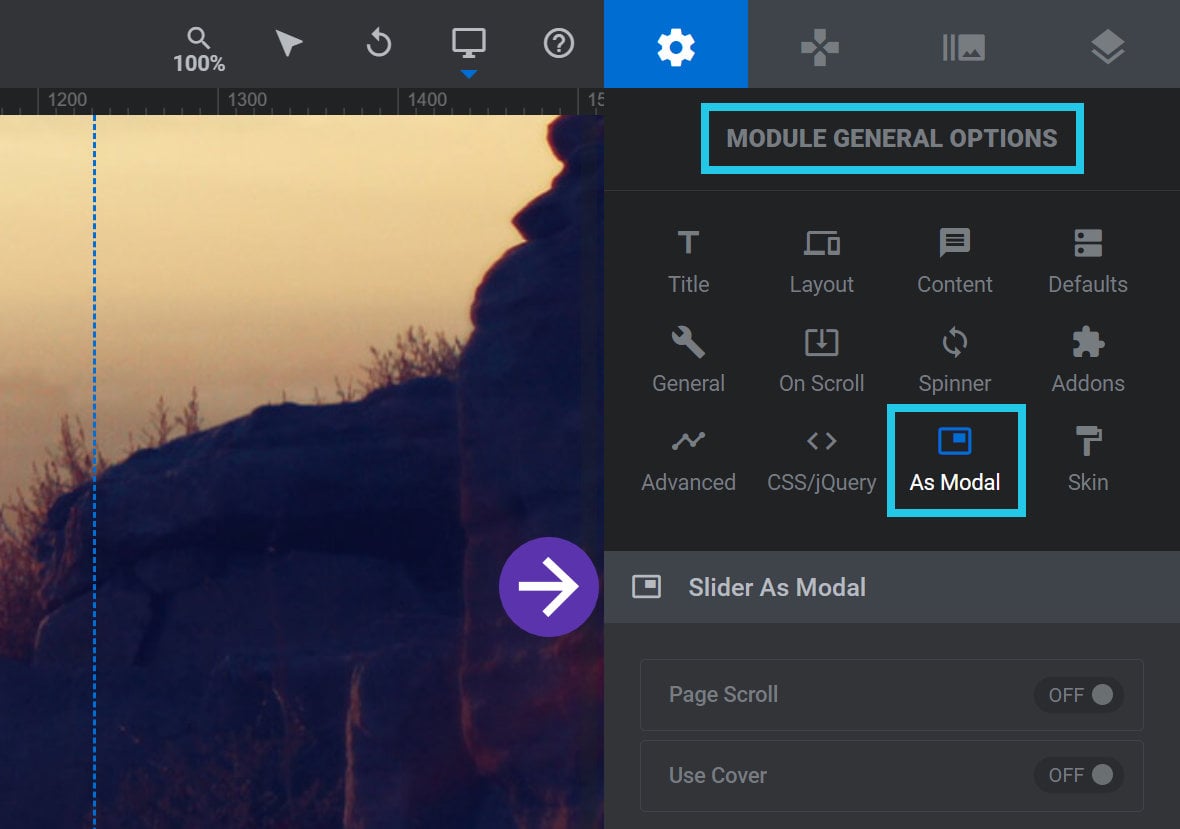The height and width of the screenshot is (829, 1180).
Task: Open the help question mark icon
Action: pos(558,43)
